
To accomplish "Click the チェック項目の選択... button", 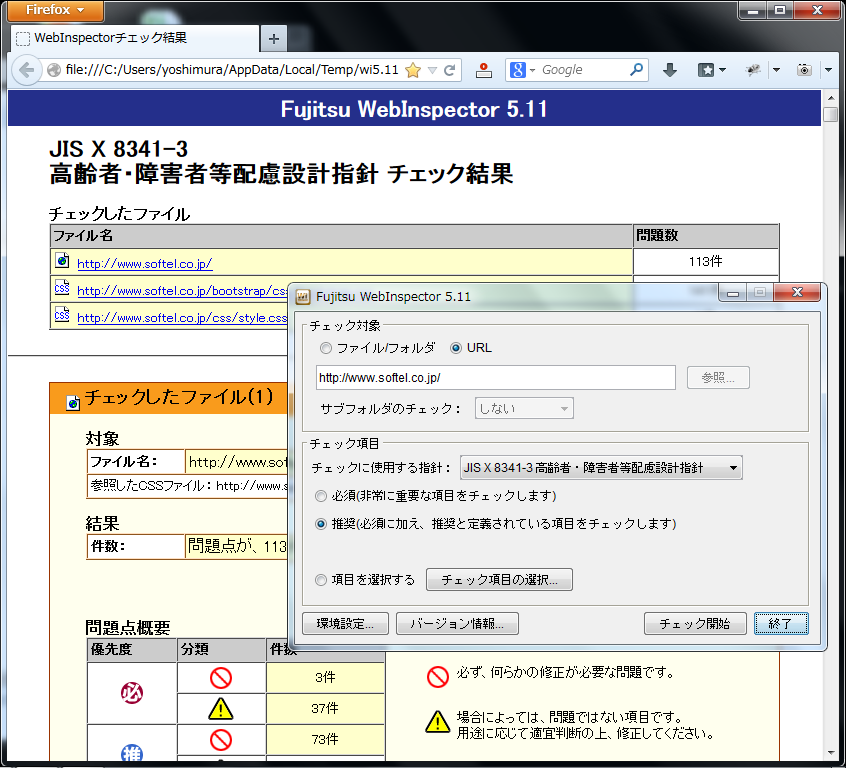I will click(499, 580).
